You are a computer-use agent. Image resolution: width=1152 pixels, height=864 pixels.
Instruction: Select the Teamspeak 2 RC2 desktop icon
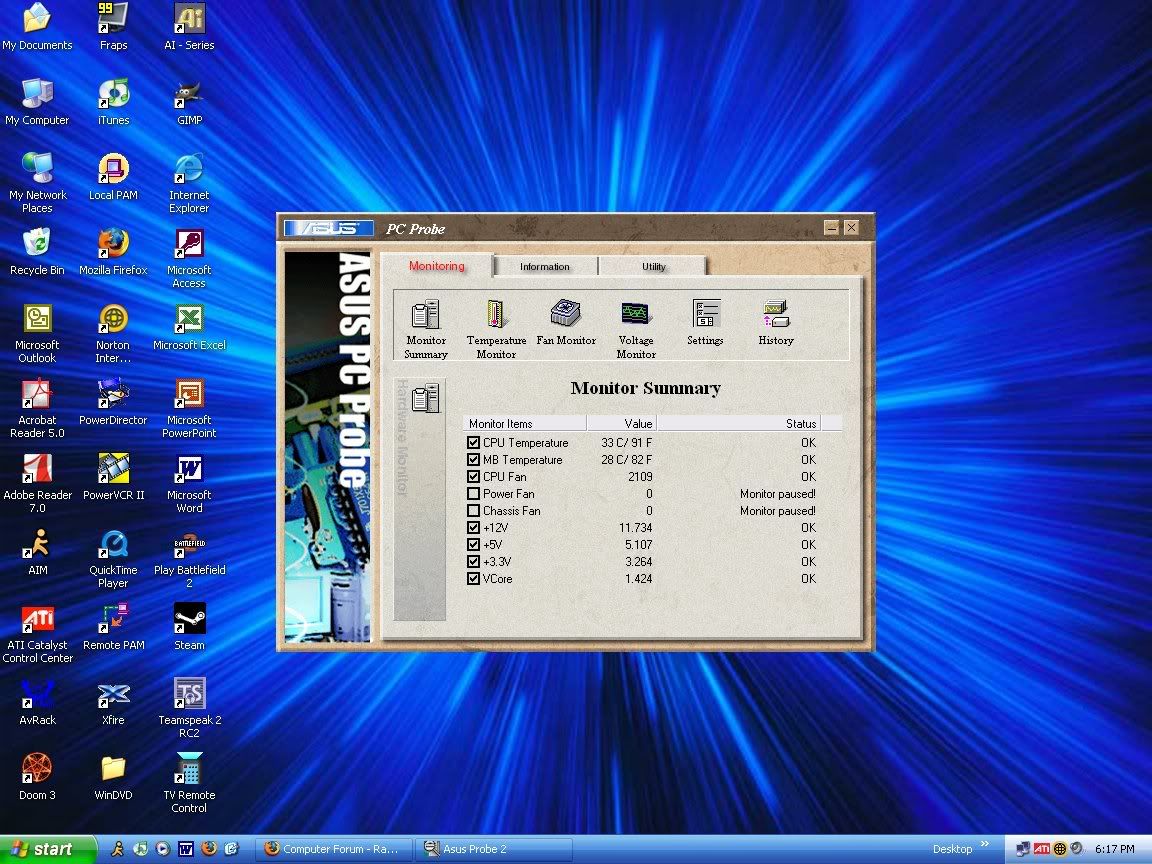pyautogui.click(x=189, y=708)
